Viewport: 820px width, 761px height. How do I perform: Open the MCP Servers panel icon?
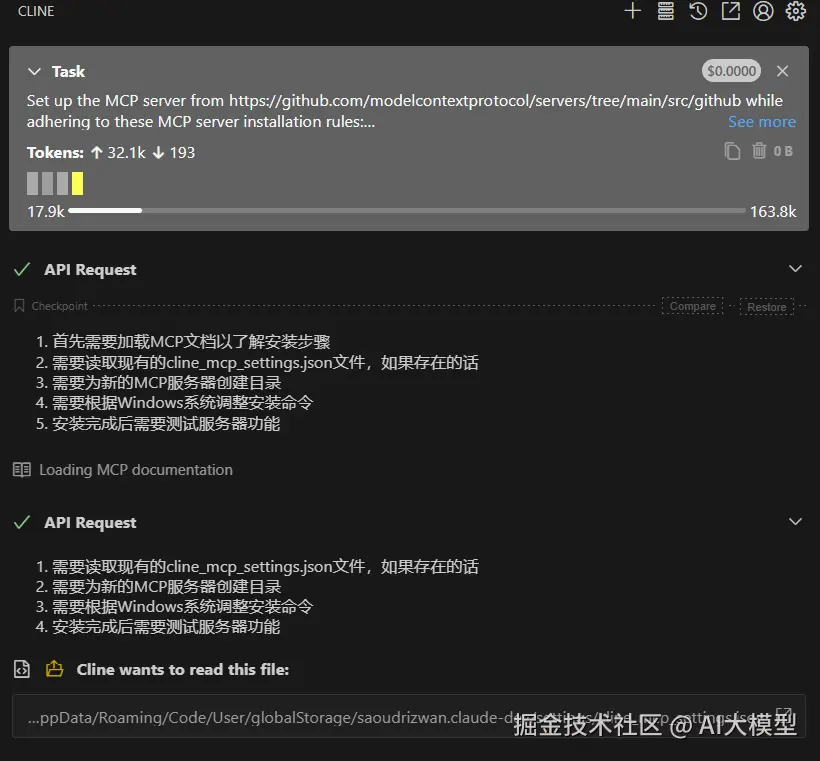pos(665,12)
